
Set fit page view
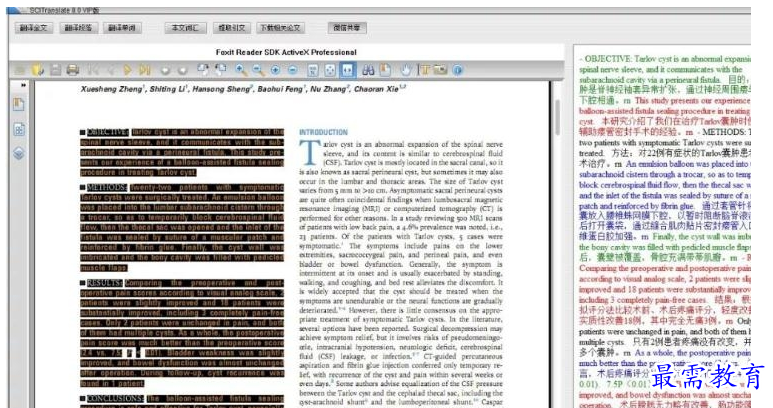[x=330, y=70]
